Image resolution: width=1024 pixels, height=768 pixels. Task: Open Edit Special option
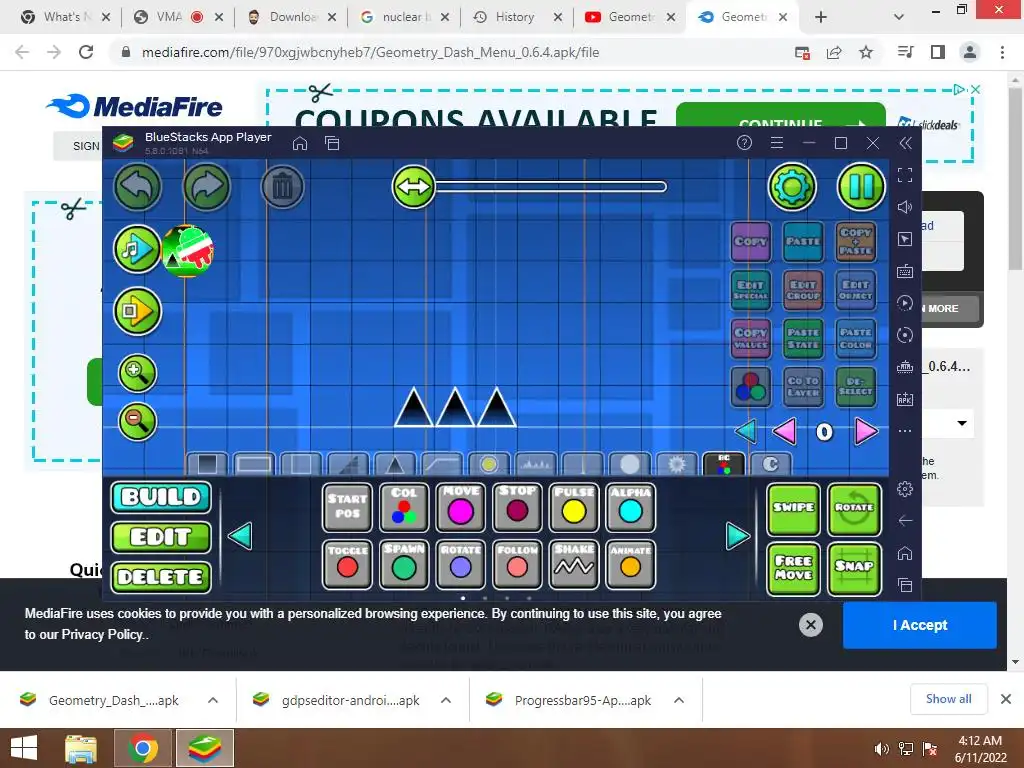pyautogui.click(x=751, y=289)
